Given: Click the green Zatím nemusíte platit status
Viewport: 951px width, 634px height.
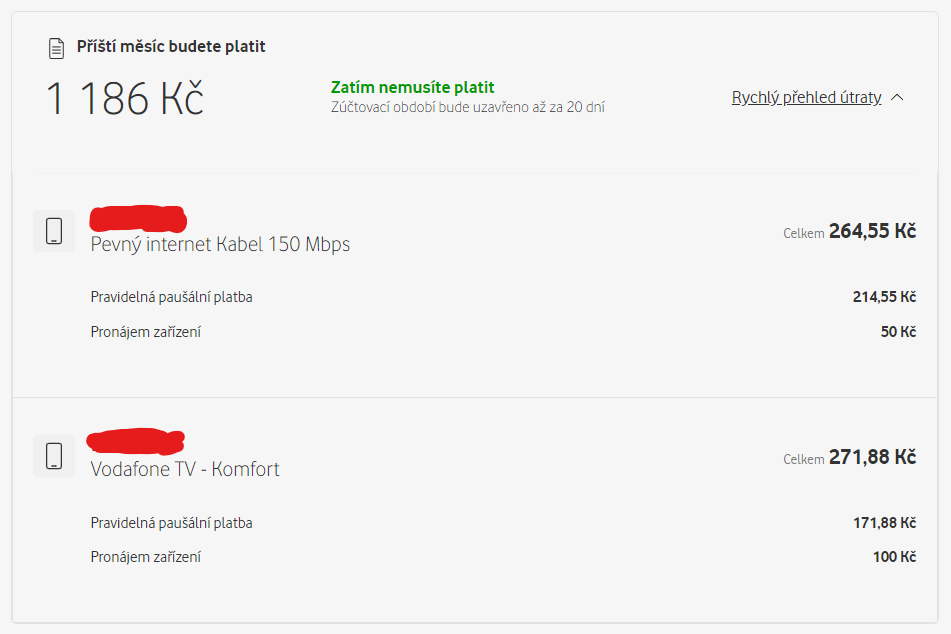Looking at the screenshot, I should [x=412, y=87].
